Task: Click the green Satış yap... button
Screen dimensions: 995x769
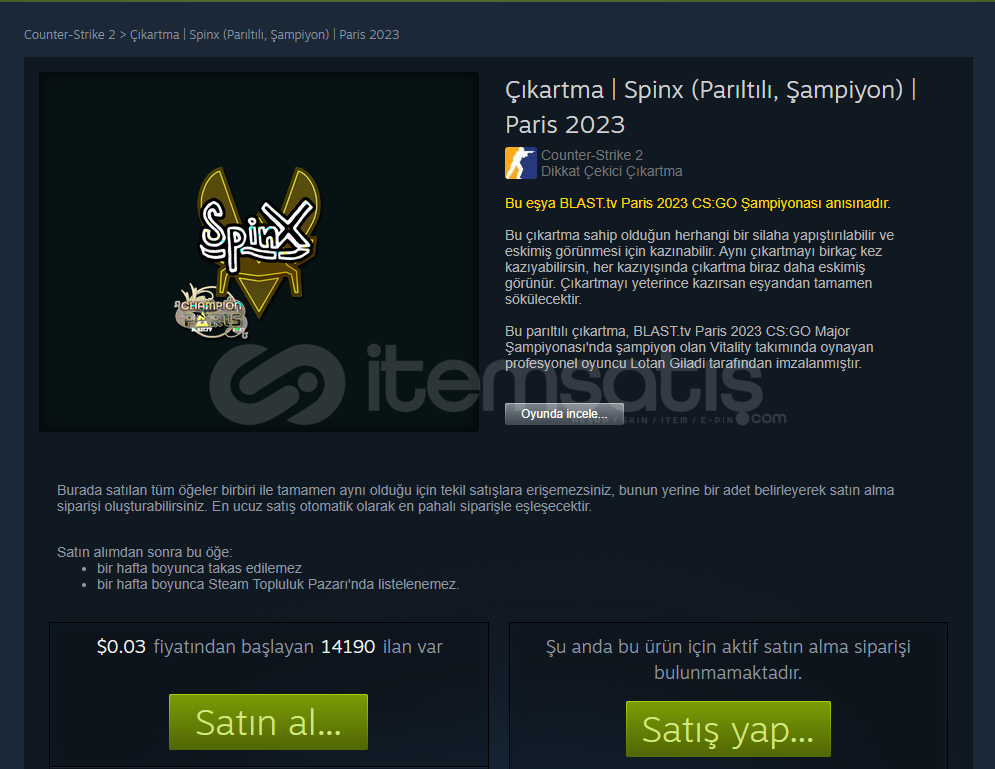Action: coord(728,729)
